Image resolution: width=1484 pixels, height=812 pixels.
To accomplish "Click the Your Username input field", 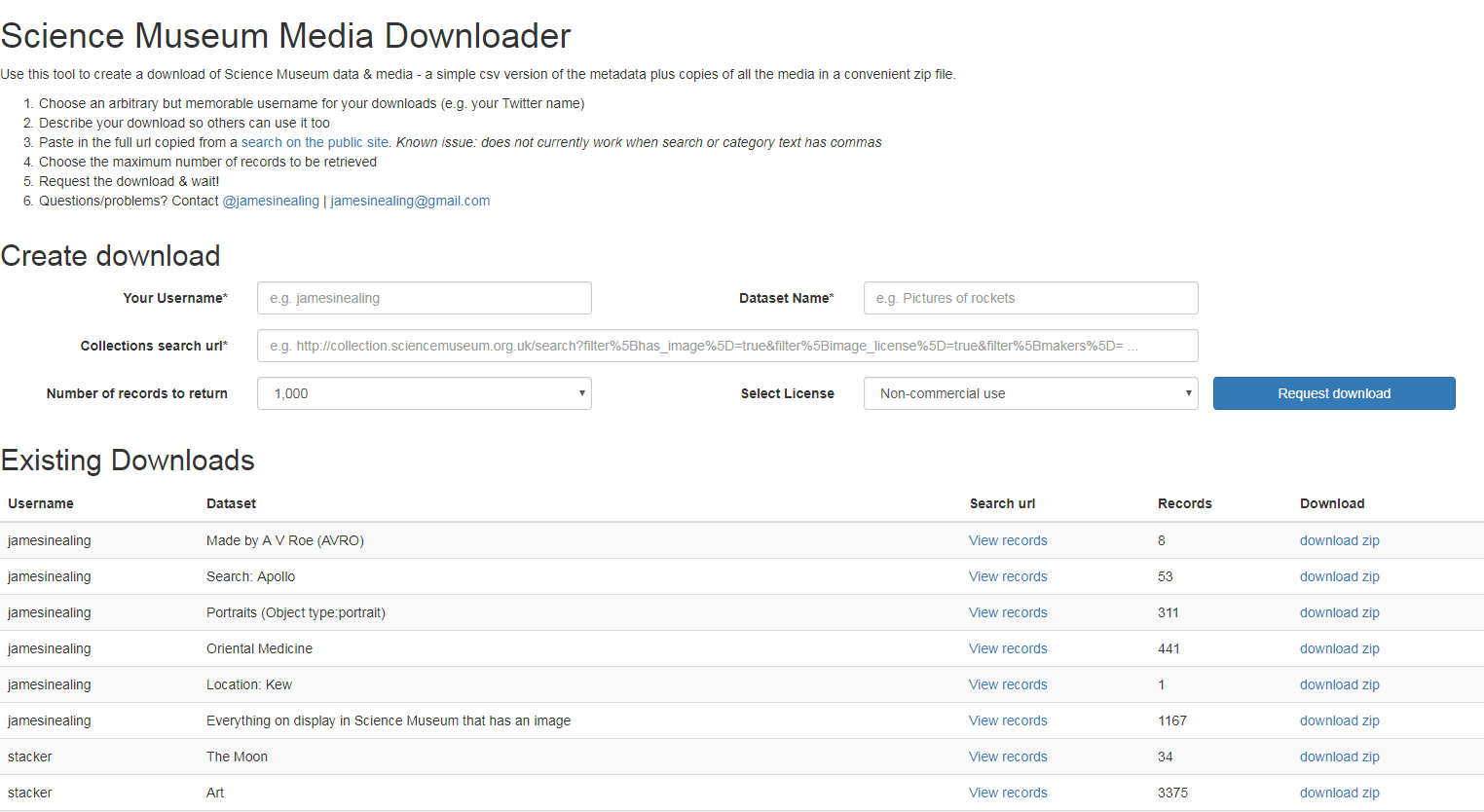I will (425, 298).
